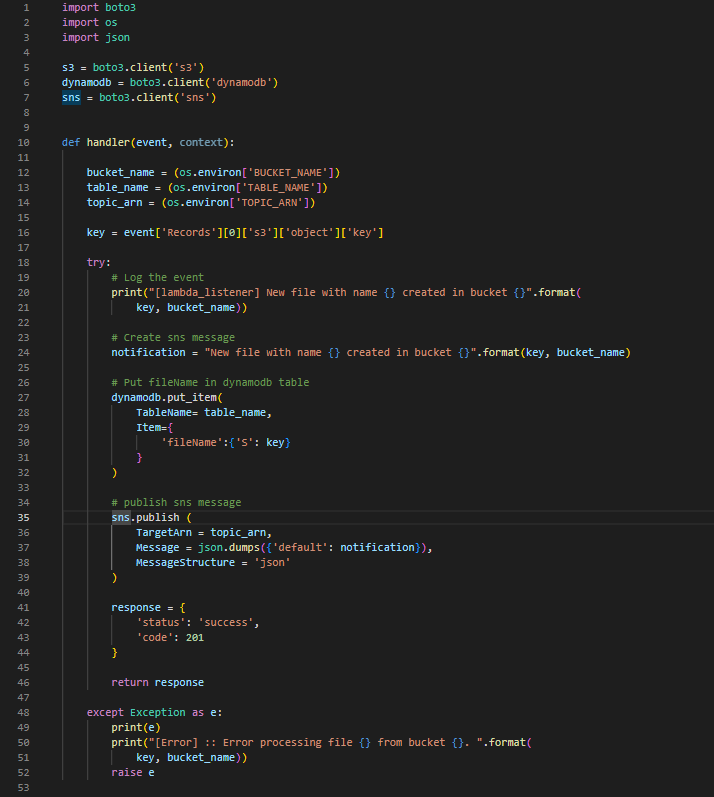
Task: Click the lambda_listener print statement on line 20
Action: tap(346, 292)
